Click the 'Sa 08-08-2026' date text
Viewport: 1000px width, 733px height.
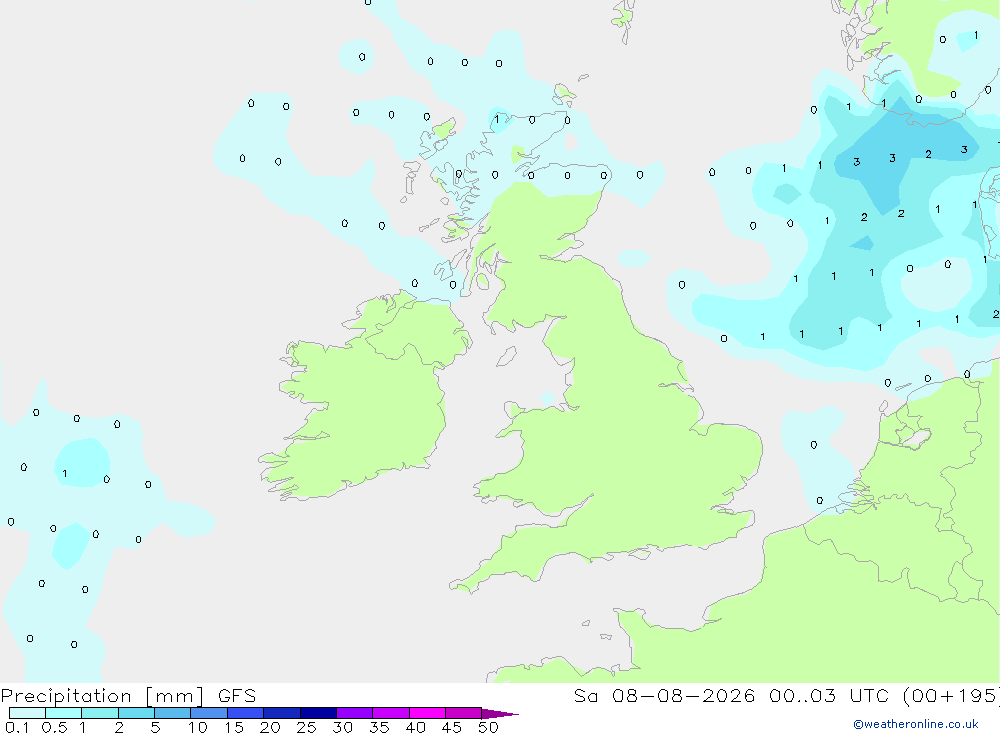point(665,696)
